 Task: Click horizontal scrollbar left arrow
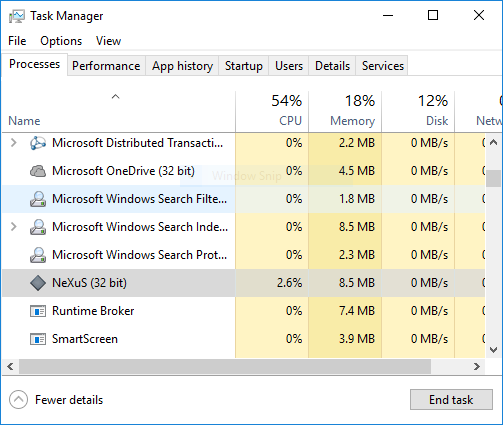10,367
